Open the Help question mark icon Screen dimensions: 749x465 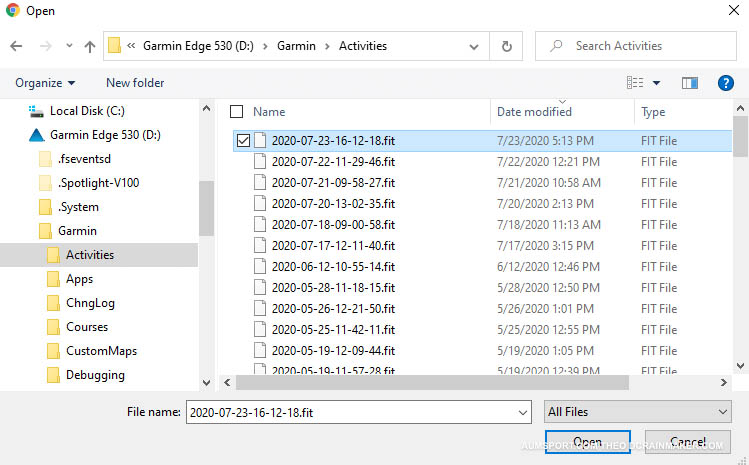point(725,83)
